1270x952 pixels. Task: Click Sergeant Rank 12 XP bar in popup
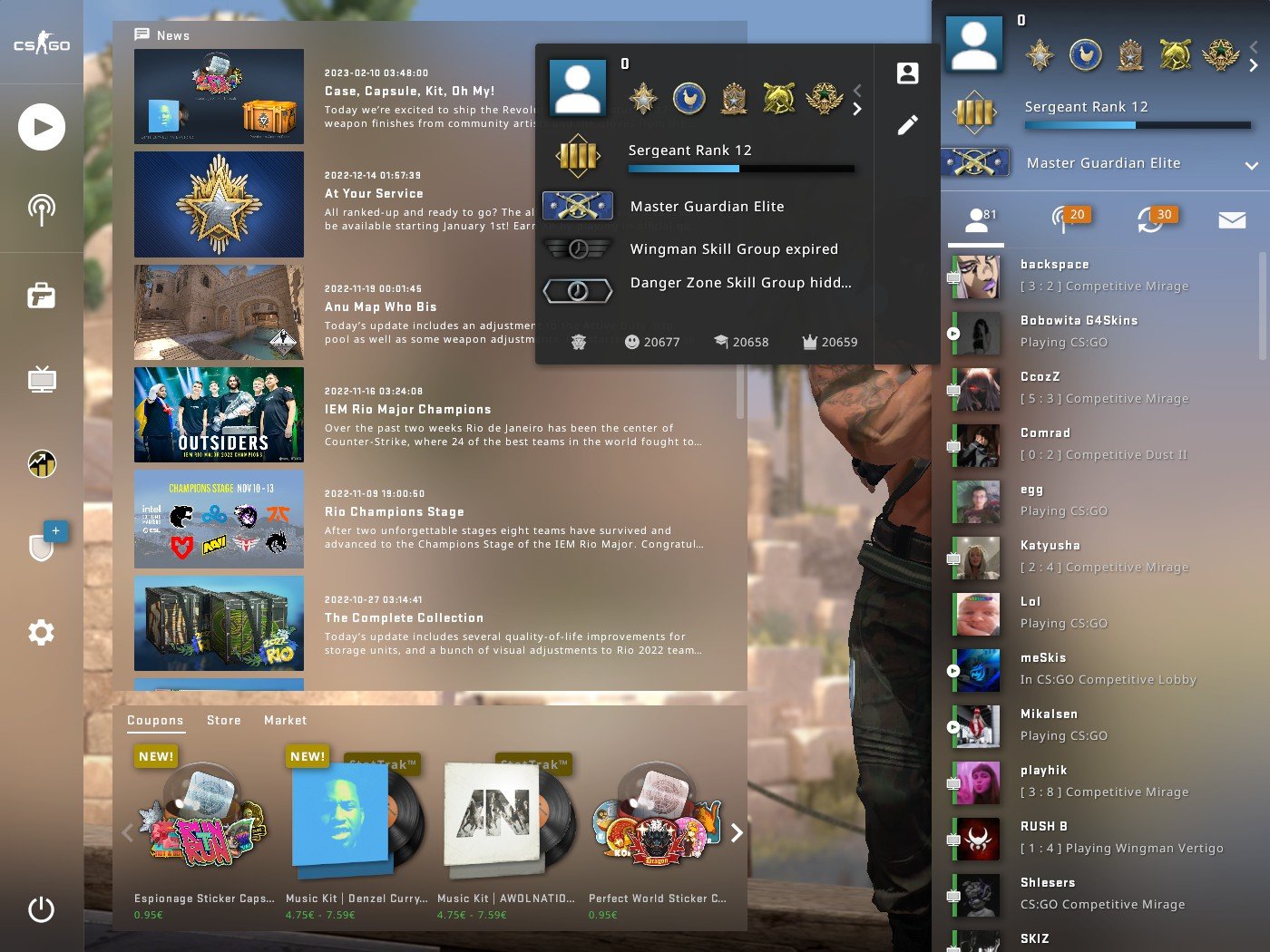741,169
